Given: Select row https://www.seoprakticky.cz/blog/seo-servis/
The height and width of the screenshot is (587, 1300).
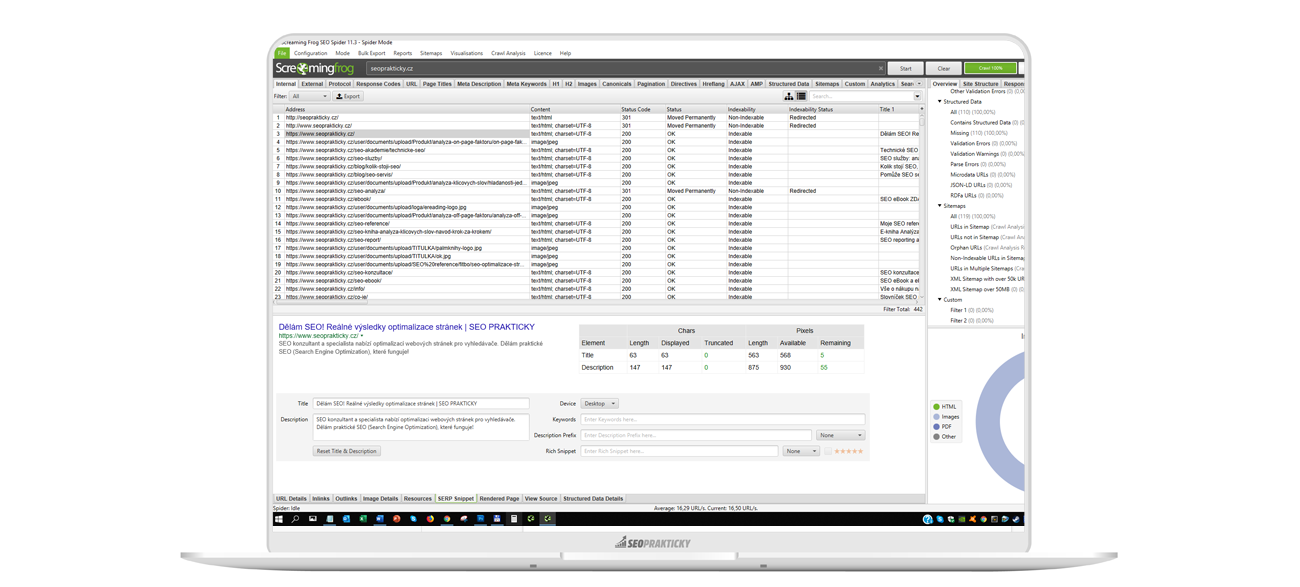Looking at the screenshot, I should click(597, 174).
